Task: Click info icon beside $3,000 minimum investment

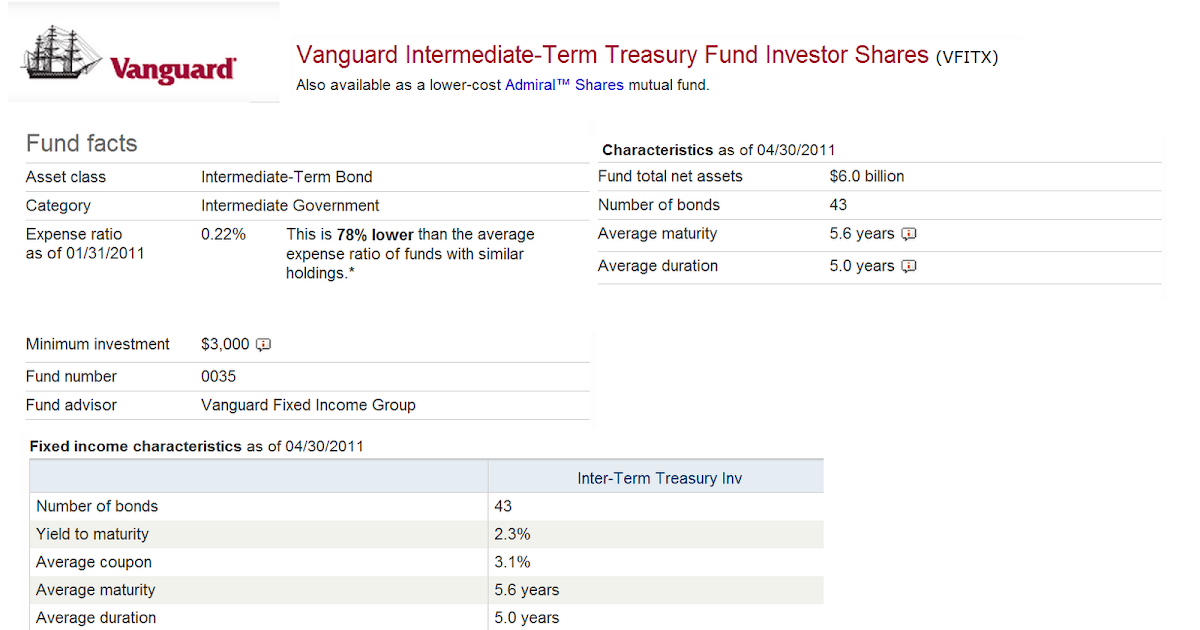Action: (x=264, y=345)
